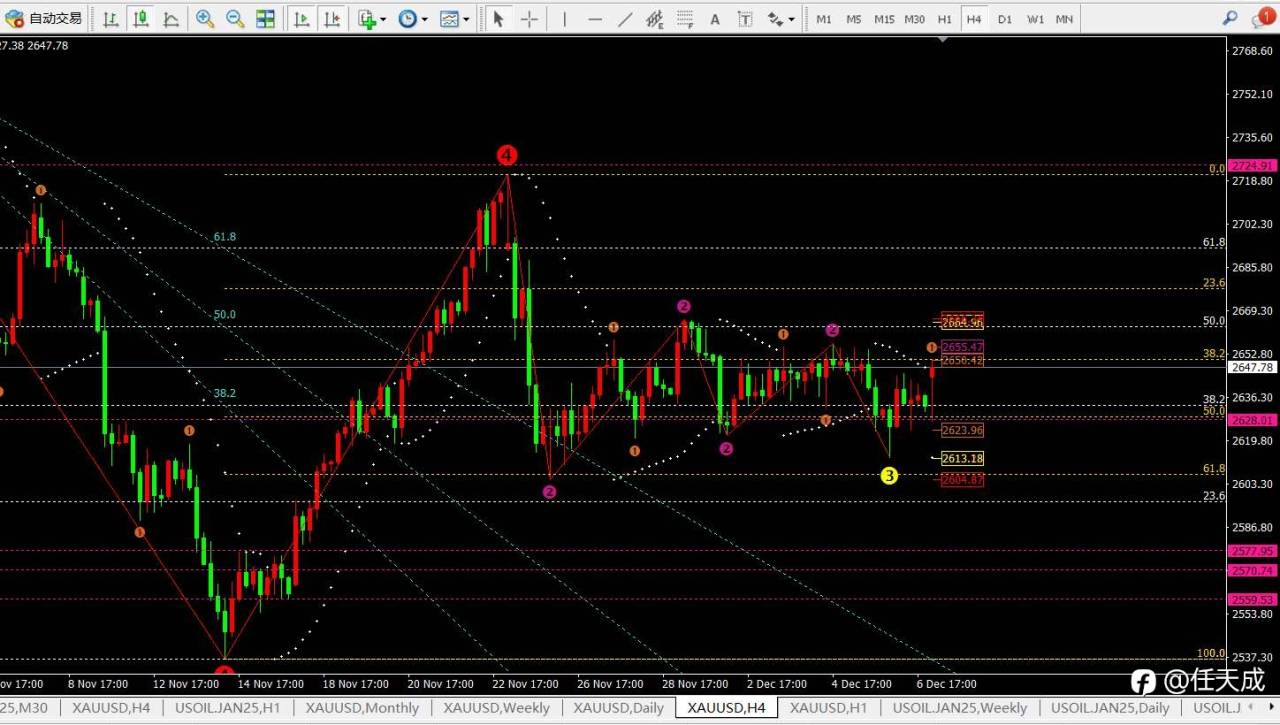Click the current price tag 2647.78

1252,368
